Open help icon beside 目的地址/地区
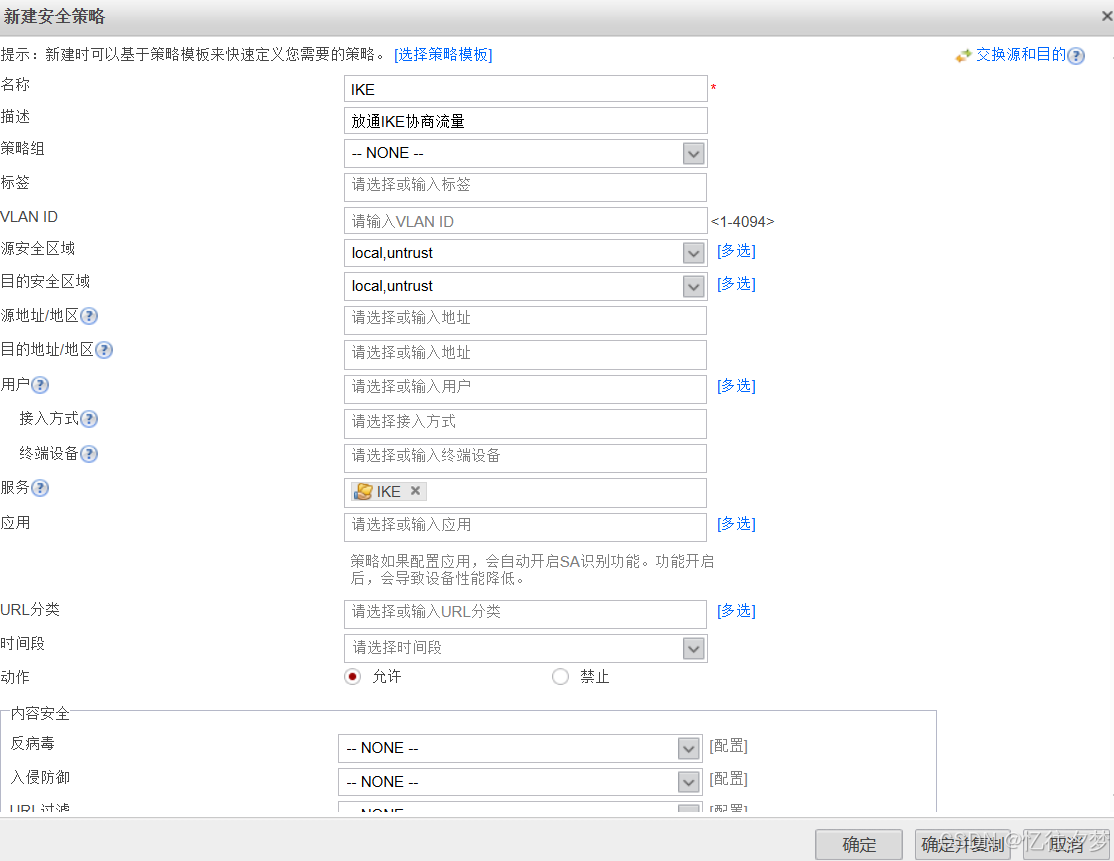Screen dimensions: 1114x861 click(104, 350)
